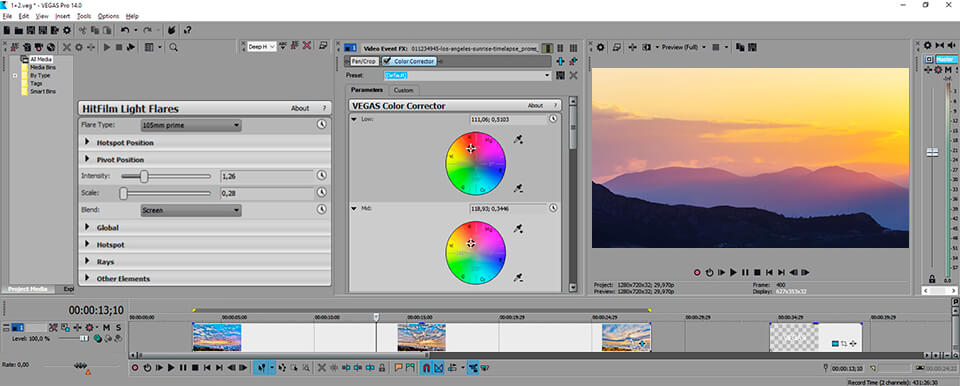This screenshot has height=386, width=960.
Task: Click Play button under the video preview
Action: 733,272
